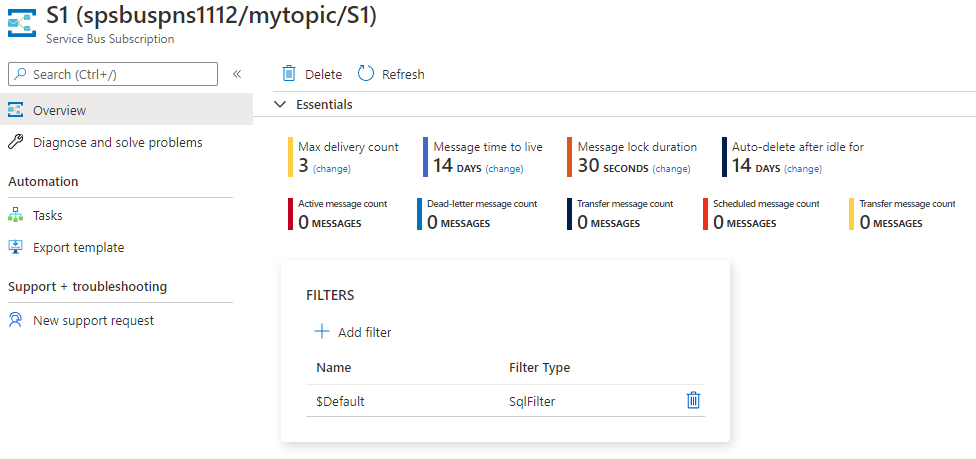Click the Refresh circular arrow icon
Image resolution: width=976 pixels, height=459 pixels.
point(366,74)
